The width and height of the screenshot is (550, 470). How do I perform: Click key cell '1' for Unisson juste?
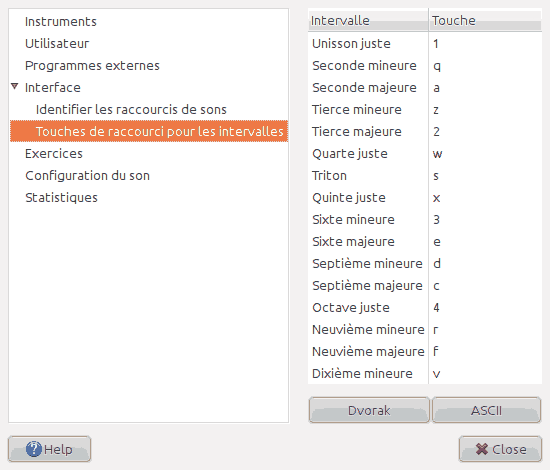click(x=485, y=44)
